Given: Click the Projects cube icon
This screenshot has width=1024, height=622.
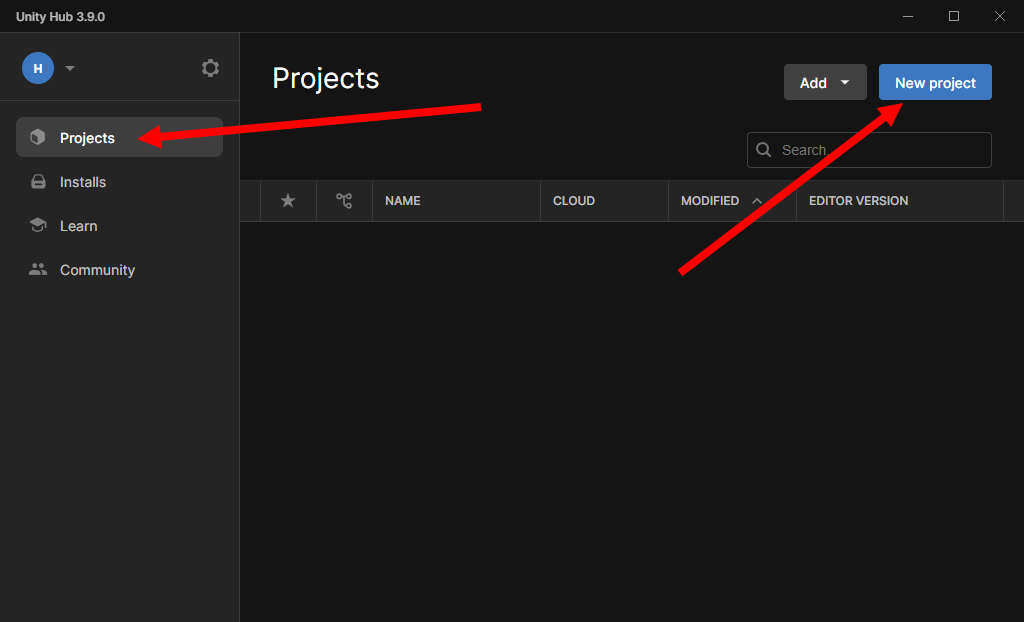Looking at the screenshot, I should (x=38, y=137).
